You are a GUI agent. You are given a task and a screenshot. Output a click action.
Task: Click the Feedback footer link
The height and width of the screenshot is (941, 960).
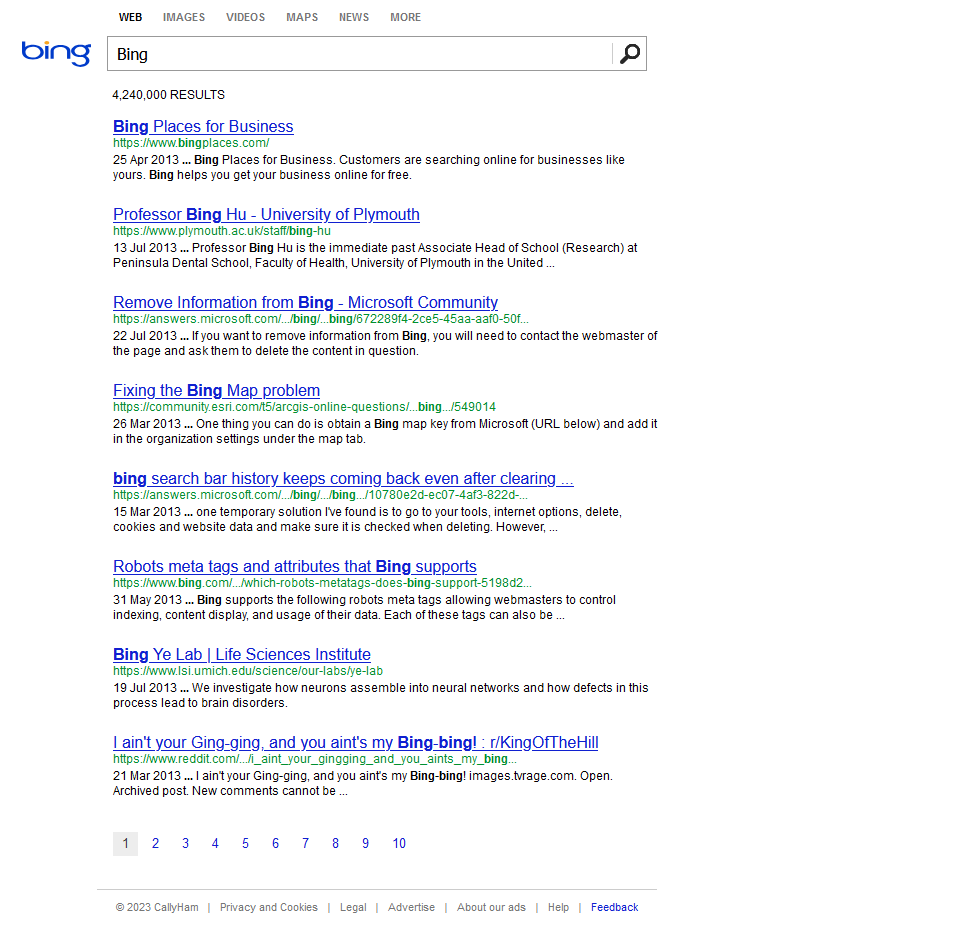pyautogui.click(x=615, y=907)
